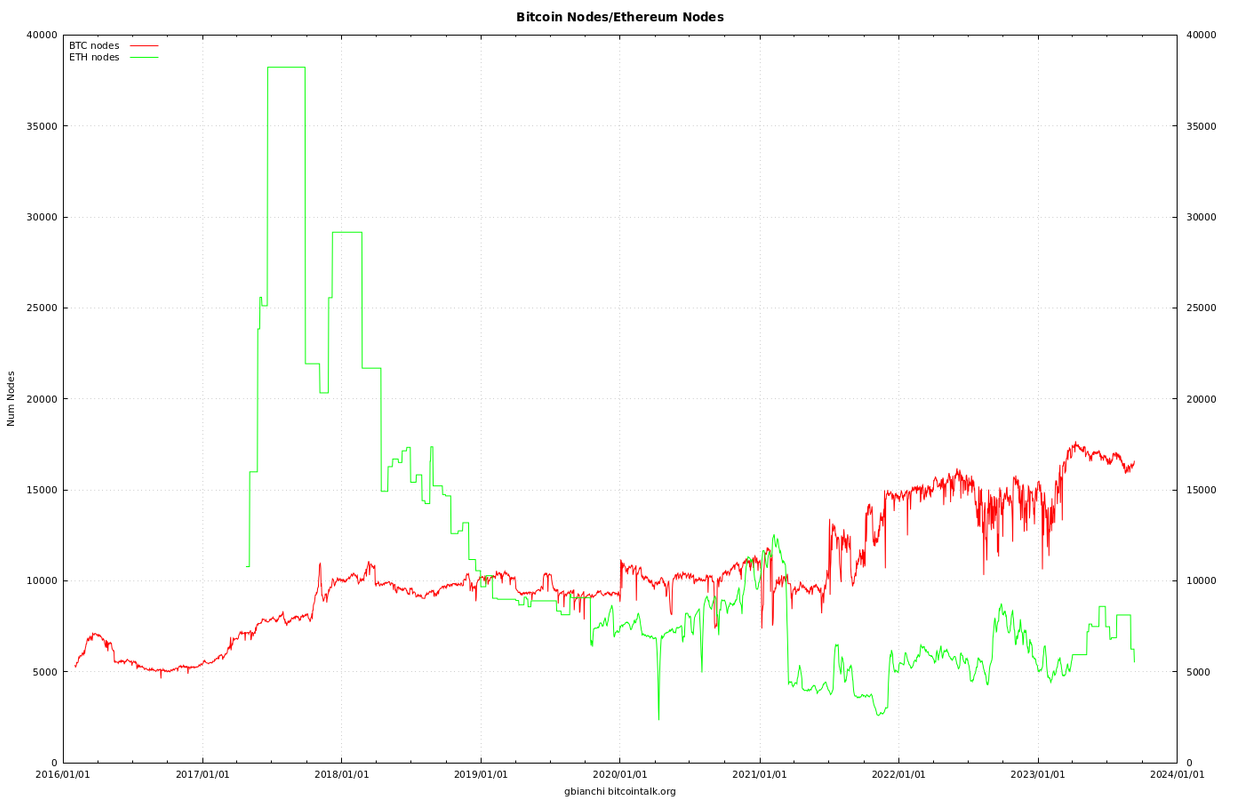Click the 2024/01/01 x-axis label
The height and width of the screenshot is (800, 1244).
pos(1177,774)
